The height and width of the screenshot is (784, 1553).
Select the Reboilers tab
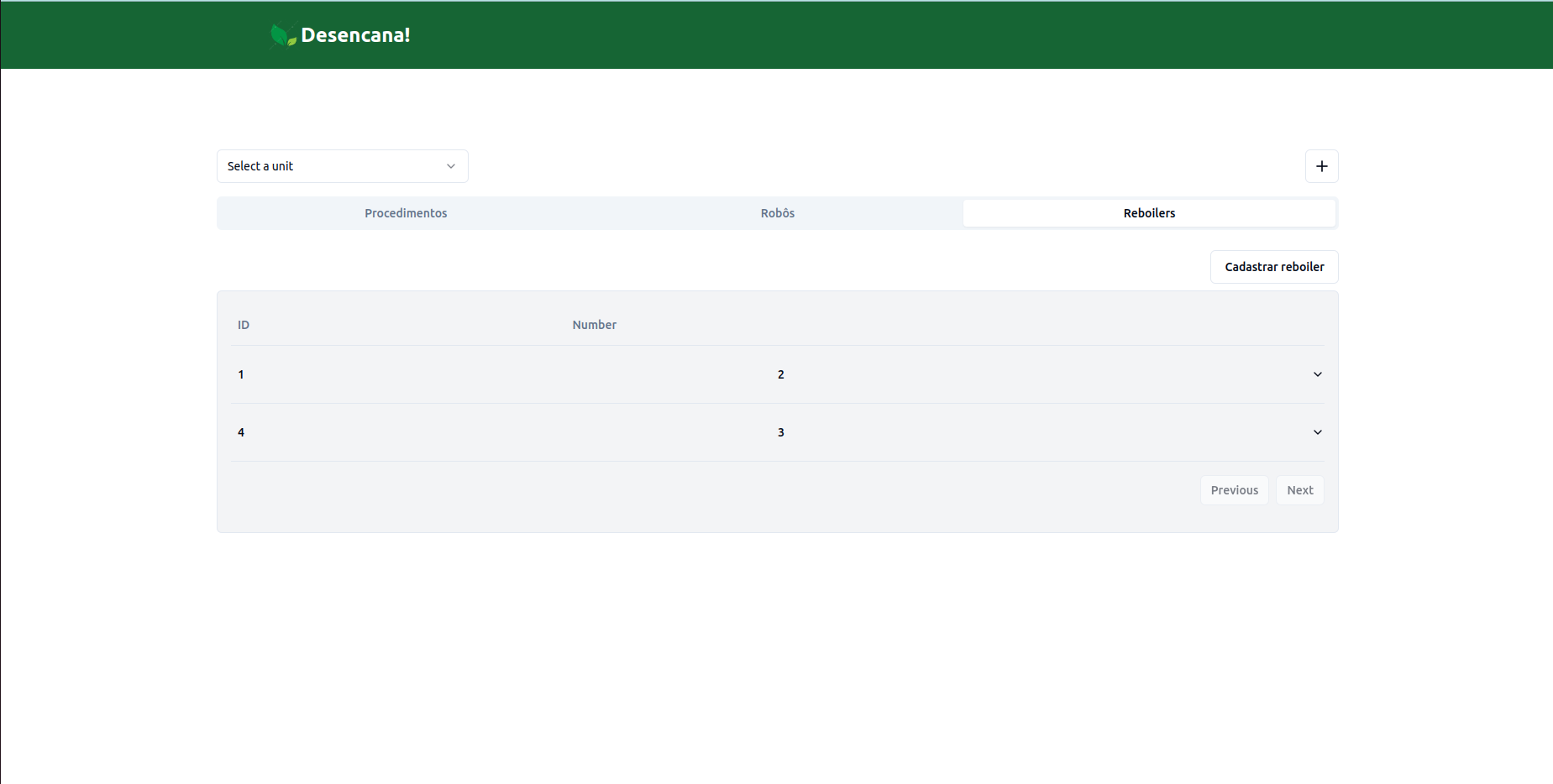(x=1149, y=213)
